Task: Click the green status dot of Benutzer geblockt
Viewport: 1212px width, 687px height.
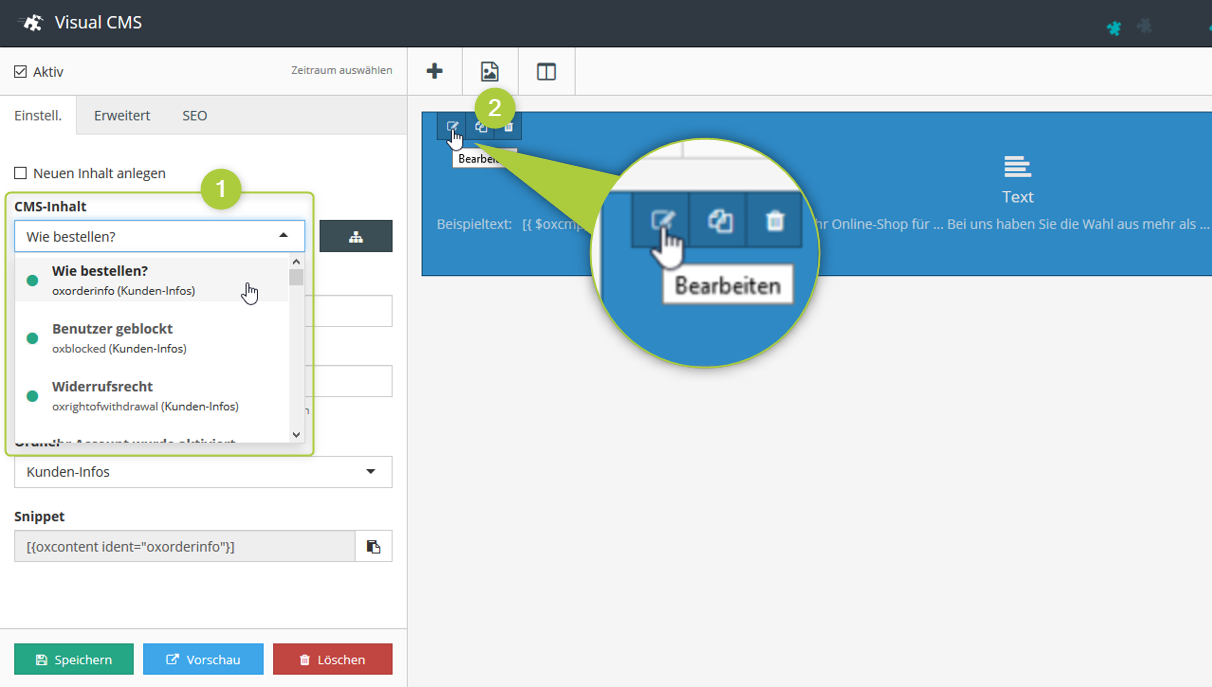Action: tap(32, 339)
